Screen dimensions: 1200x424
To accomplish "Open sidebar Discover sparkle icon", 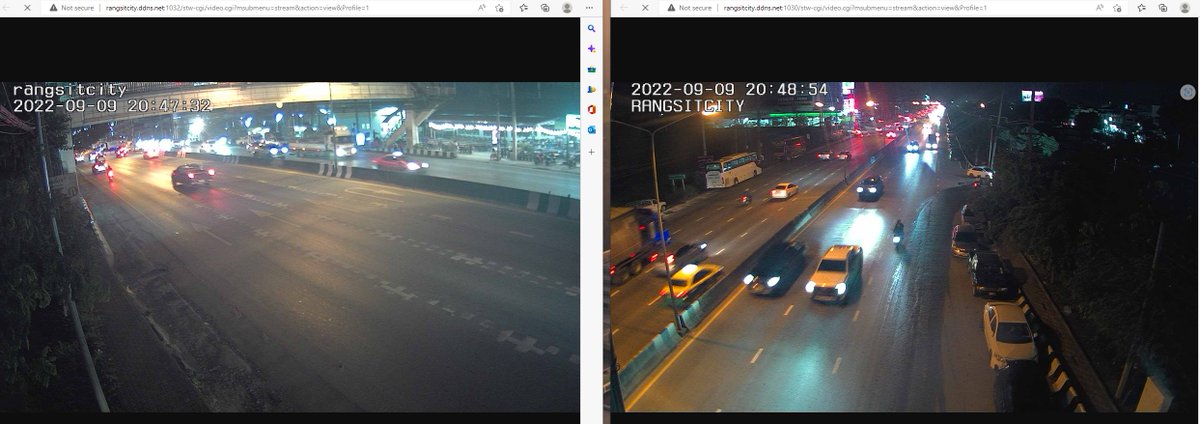I will pos(592,49).
